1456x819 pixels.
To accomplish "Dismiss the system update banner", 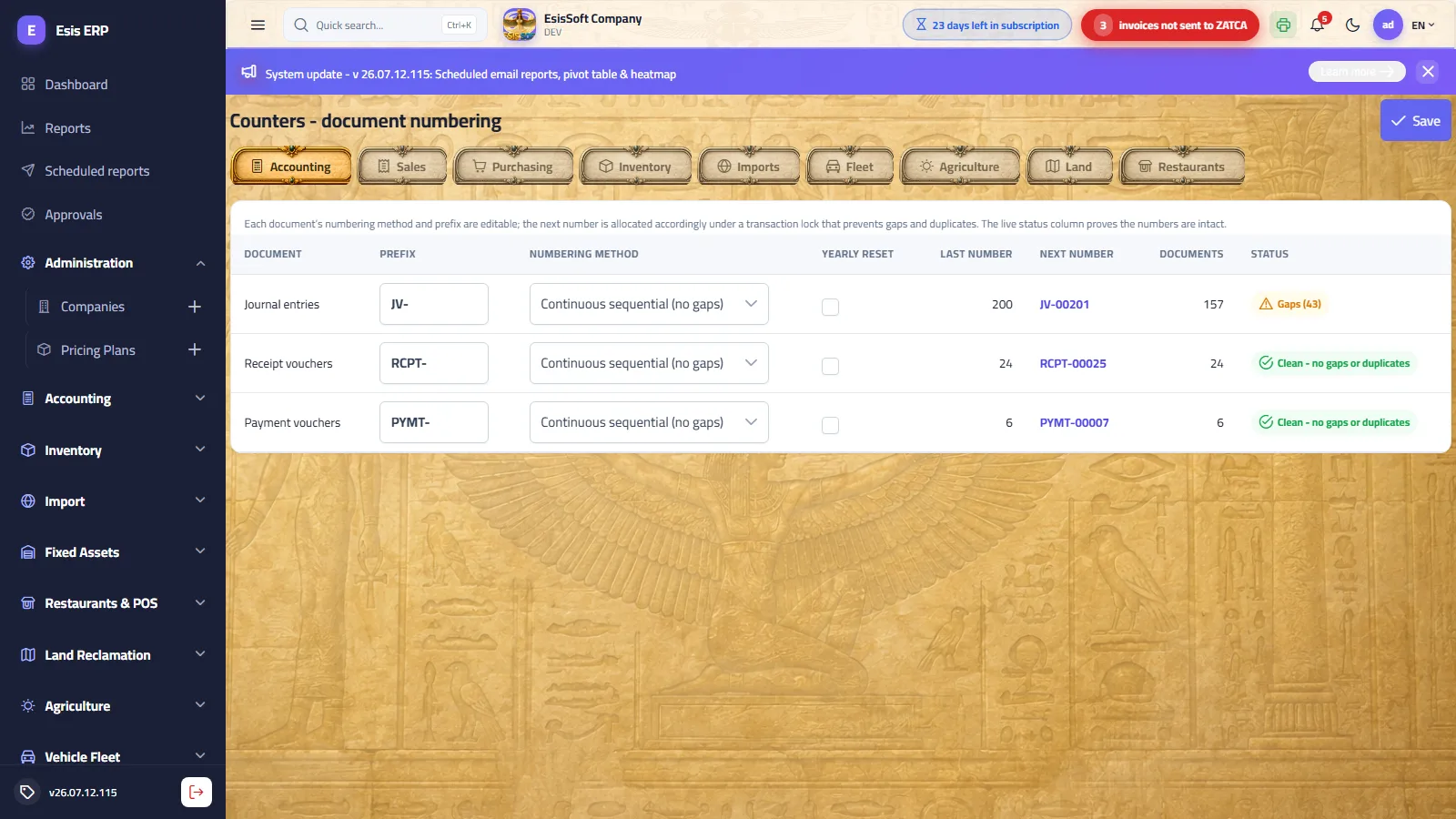I will pyautogui.click(x=1428, y=71).
